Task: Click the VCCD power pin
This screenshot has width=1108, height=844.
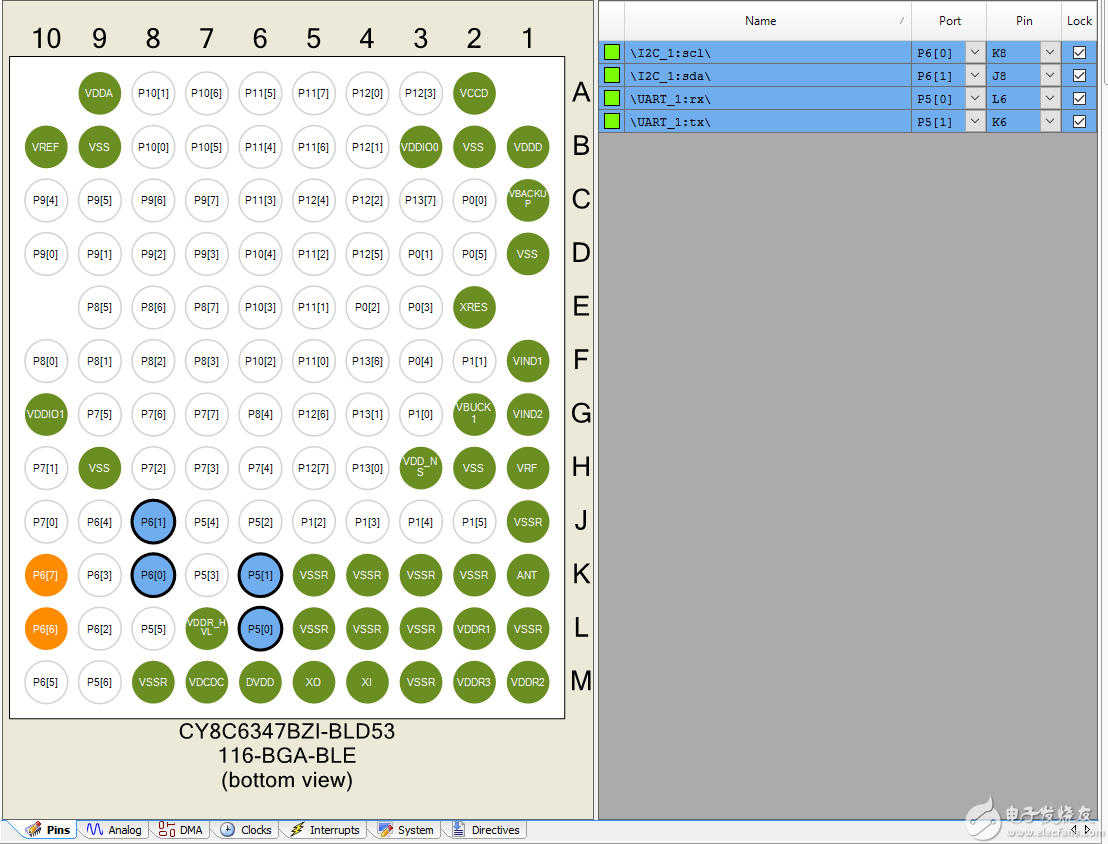Action: (x=474, y=93)
